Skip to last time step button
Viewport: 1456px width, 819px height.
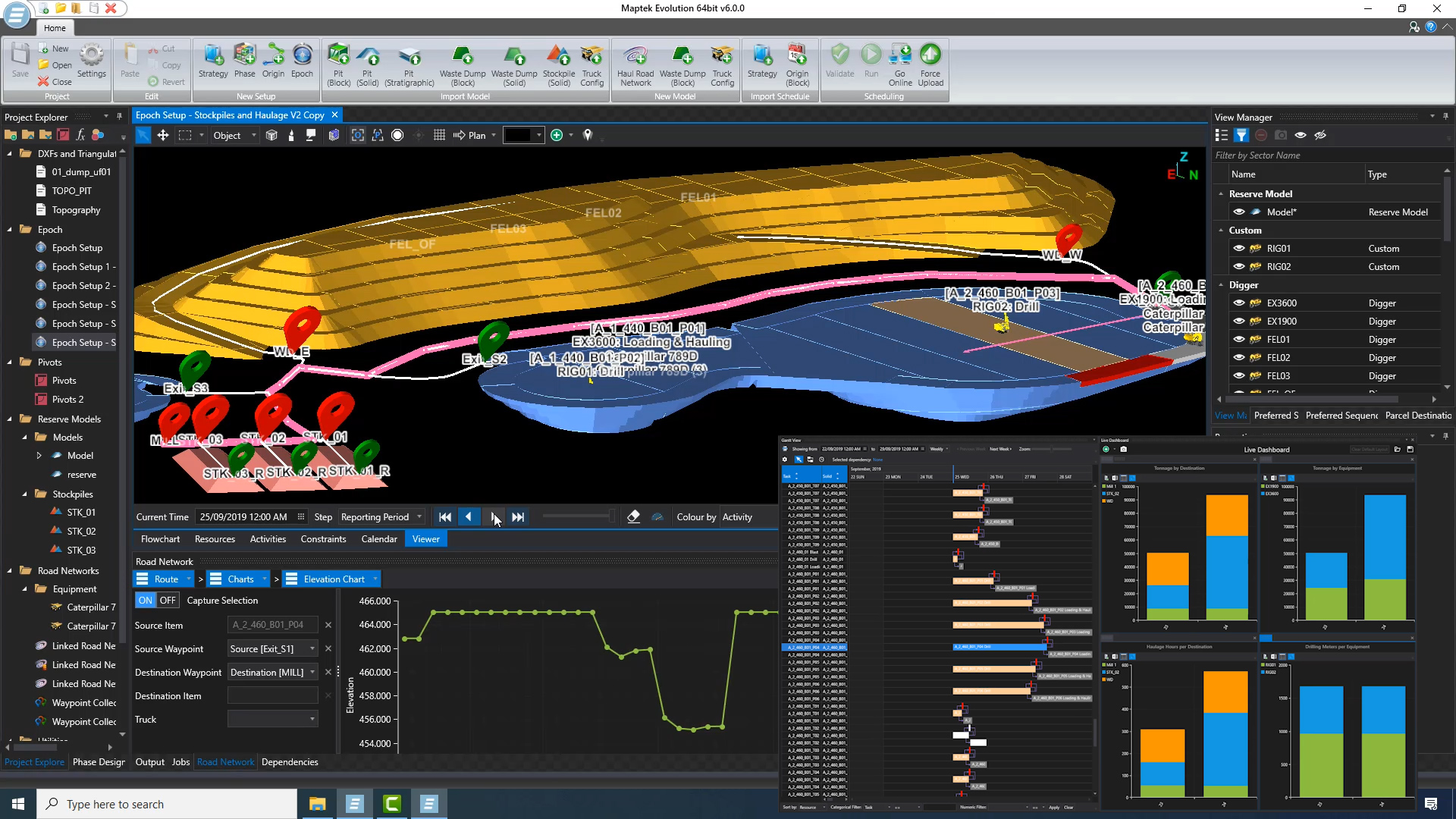[518, 517]
